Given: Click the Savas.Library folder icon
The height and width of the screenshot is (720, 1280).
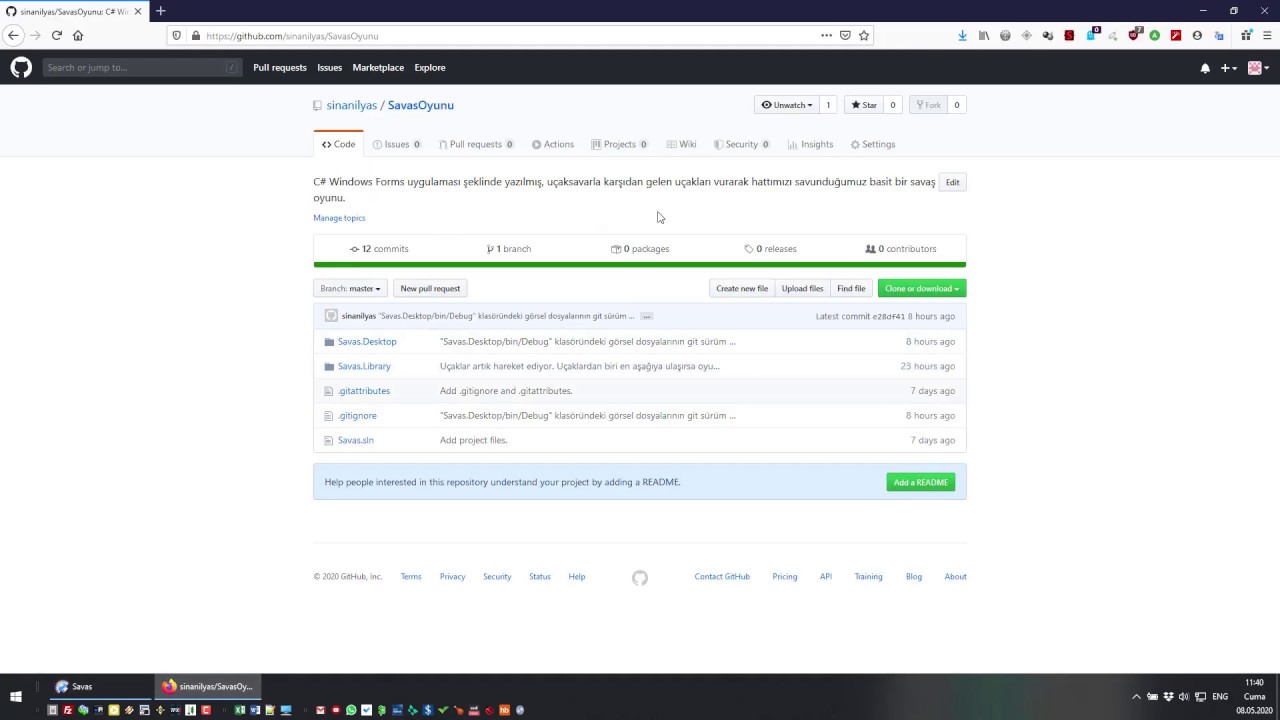Looking at the screenshot, I should pos(329,366).
